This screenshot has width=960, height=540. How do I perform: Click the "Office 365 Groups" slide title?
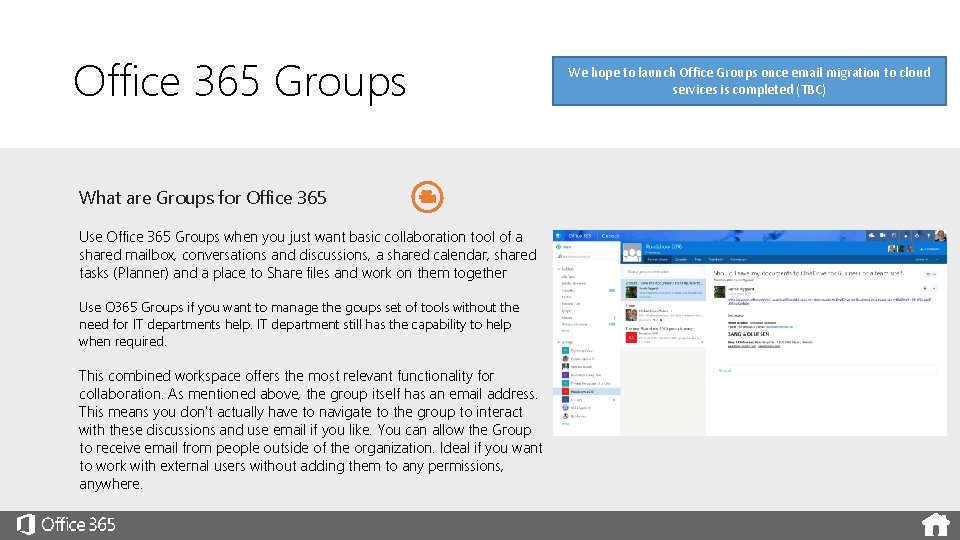tap(239, 81)
